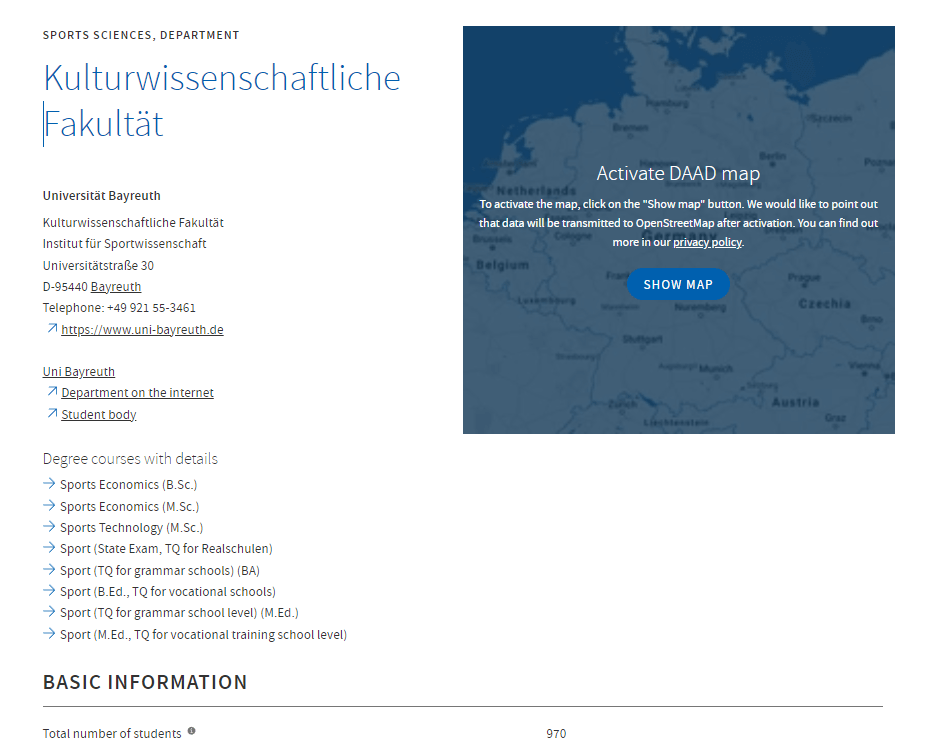This screenshot has width=943, height=739.
Task: Click the Activate DAAD map title
Action: point(678,173)
